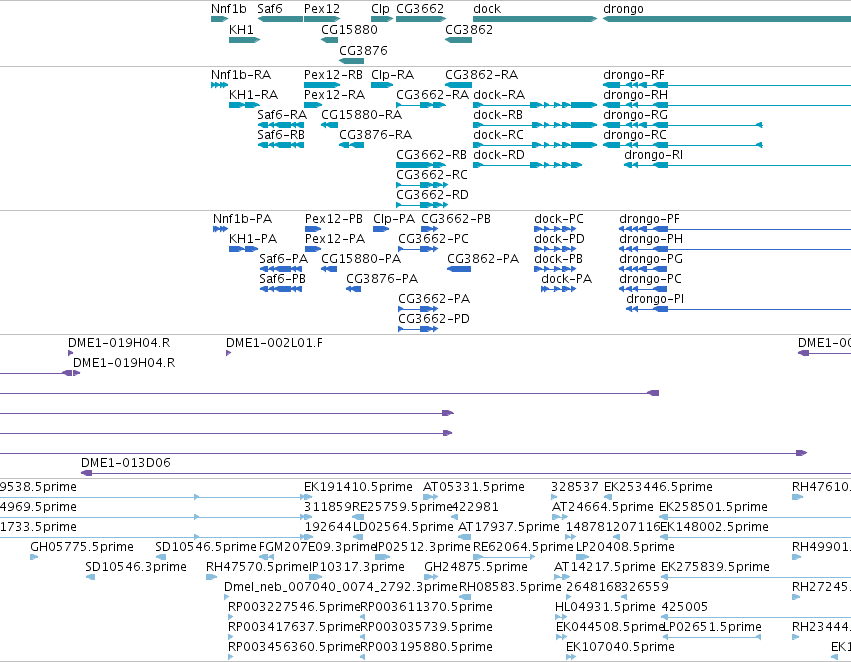
Task: Click the Pex12-RB transcript
Action: click(x=322, y=85)
